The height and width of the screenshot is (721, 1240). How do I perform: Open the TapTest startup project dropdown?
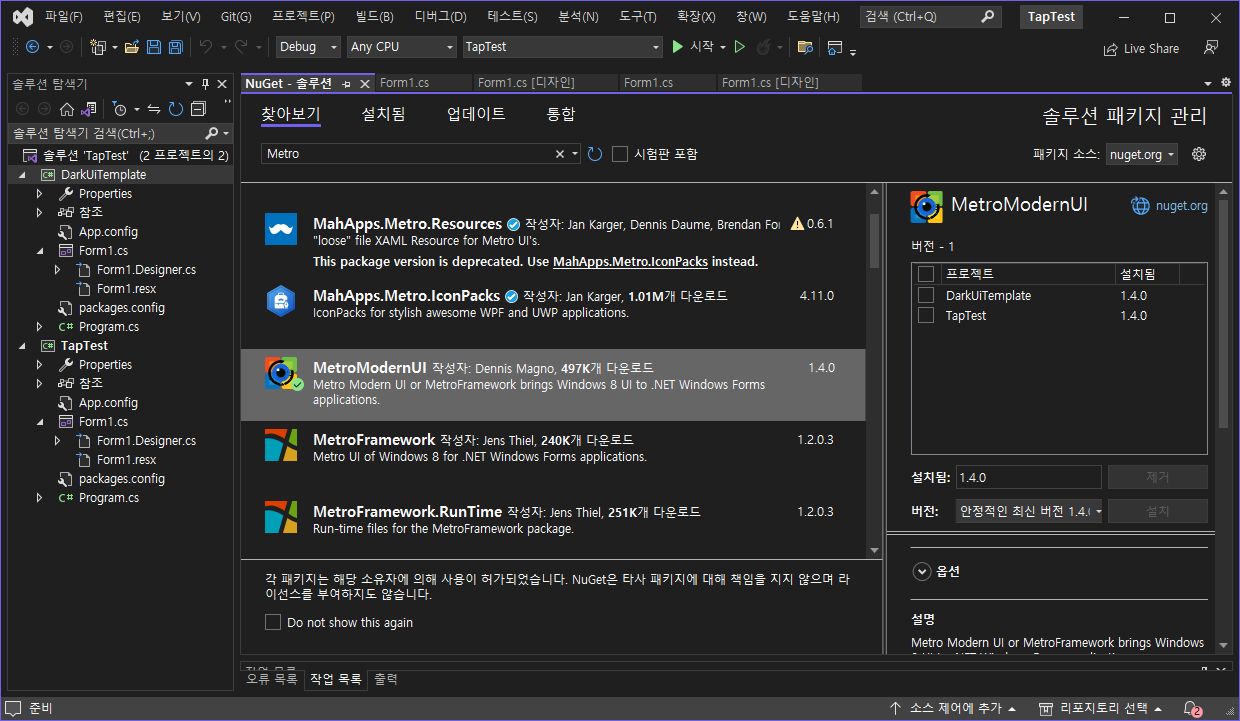pyautogui.click(x=563, y=47)
